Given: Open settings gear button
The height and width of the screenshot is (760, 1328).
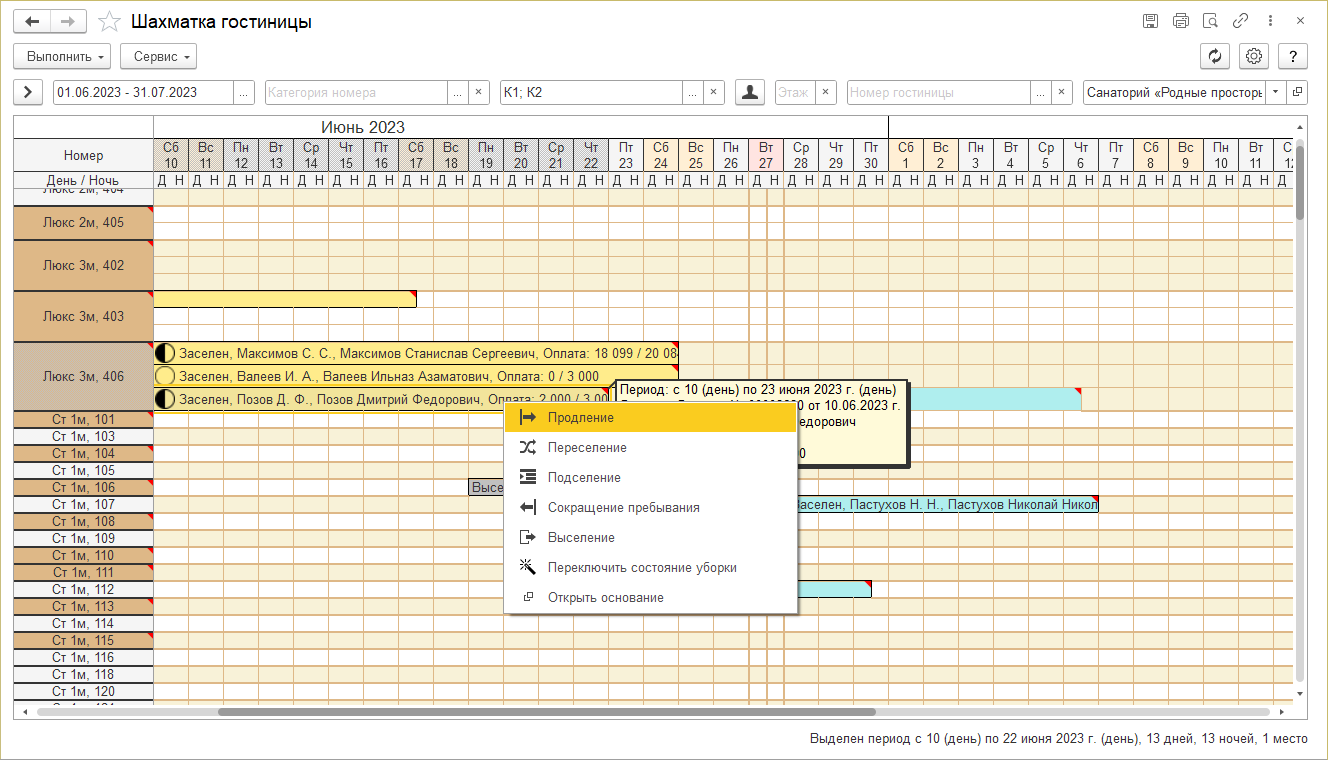Looking at the screenshot, I should 1253,56.
